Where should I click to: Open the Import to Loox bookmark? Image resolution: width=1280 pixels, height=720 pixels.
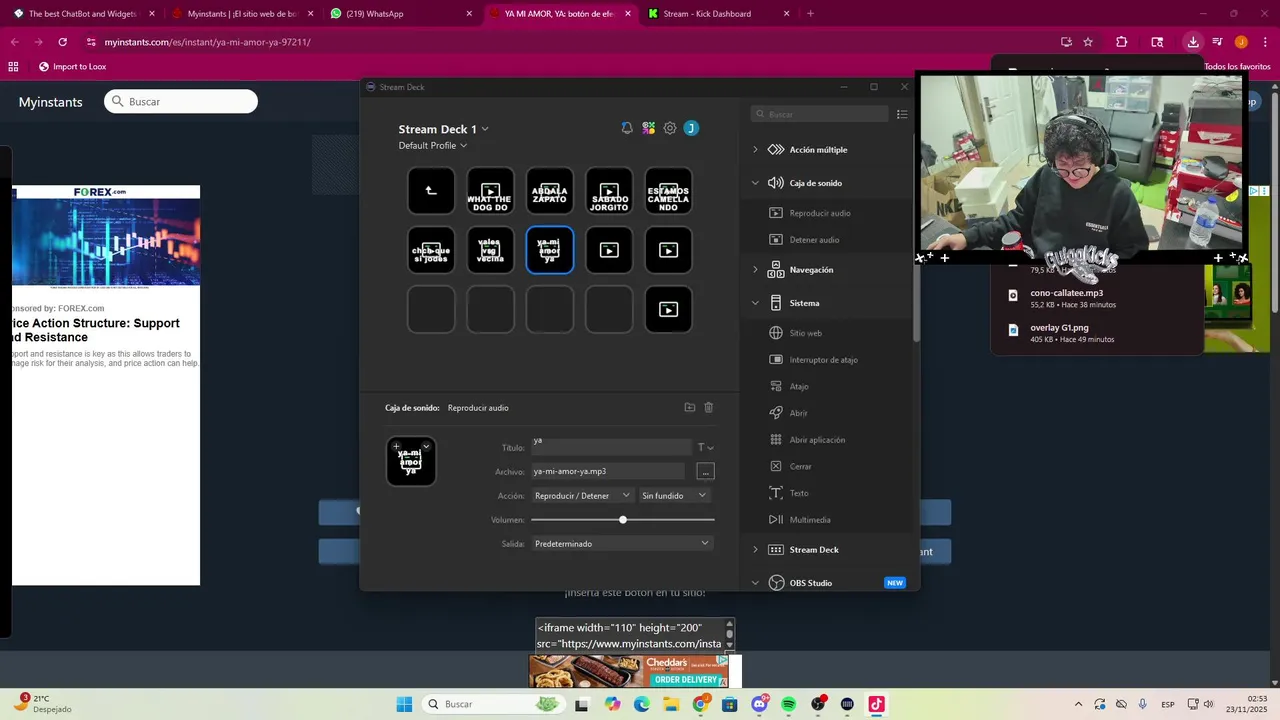coord(72,67)
